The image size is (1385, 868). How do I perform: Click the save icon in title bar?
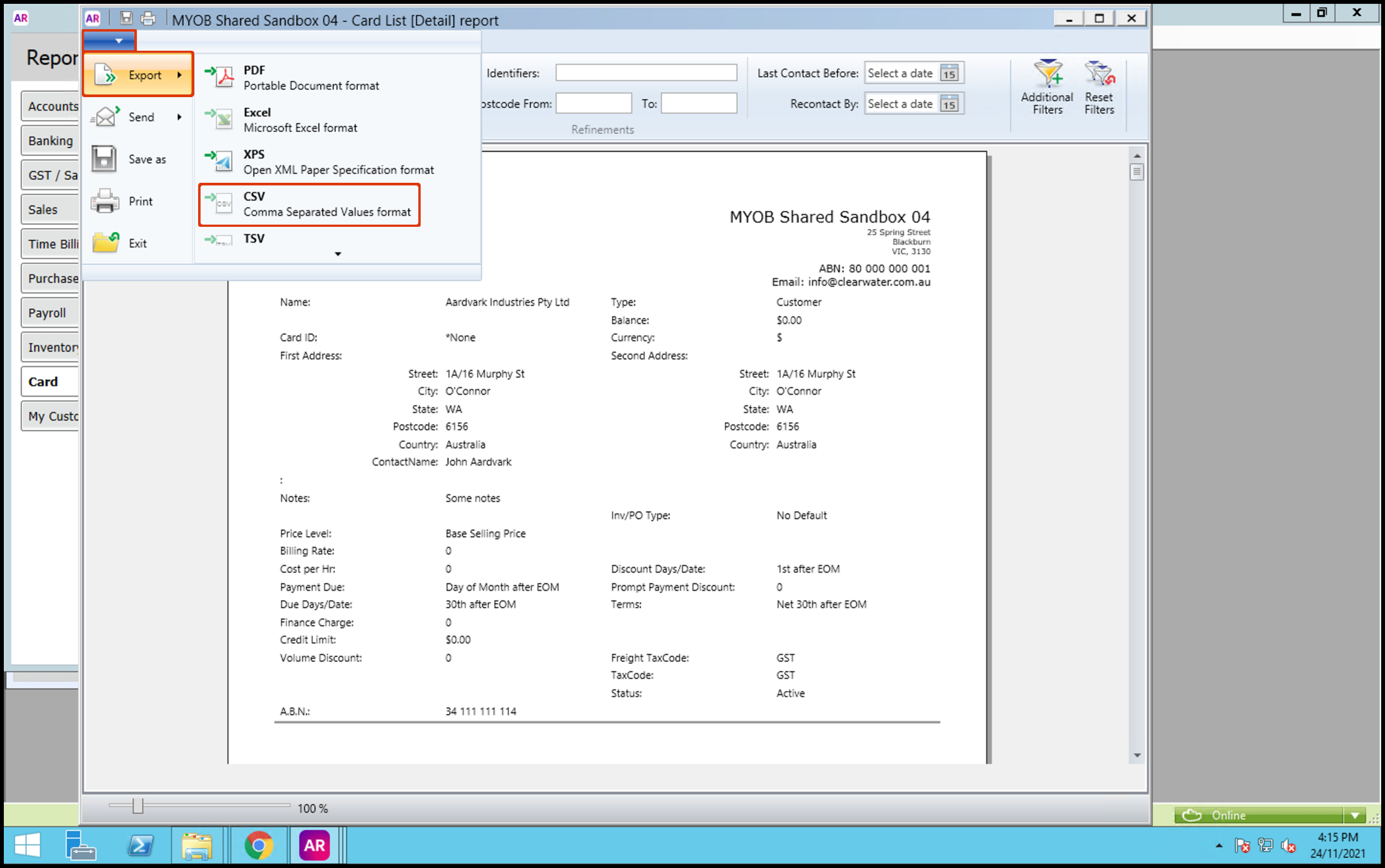(x=126, y=18)
